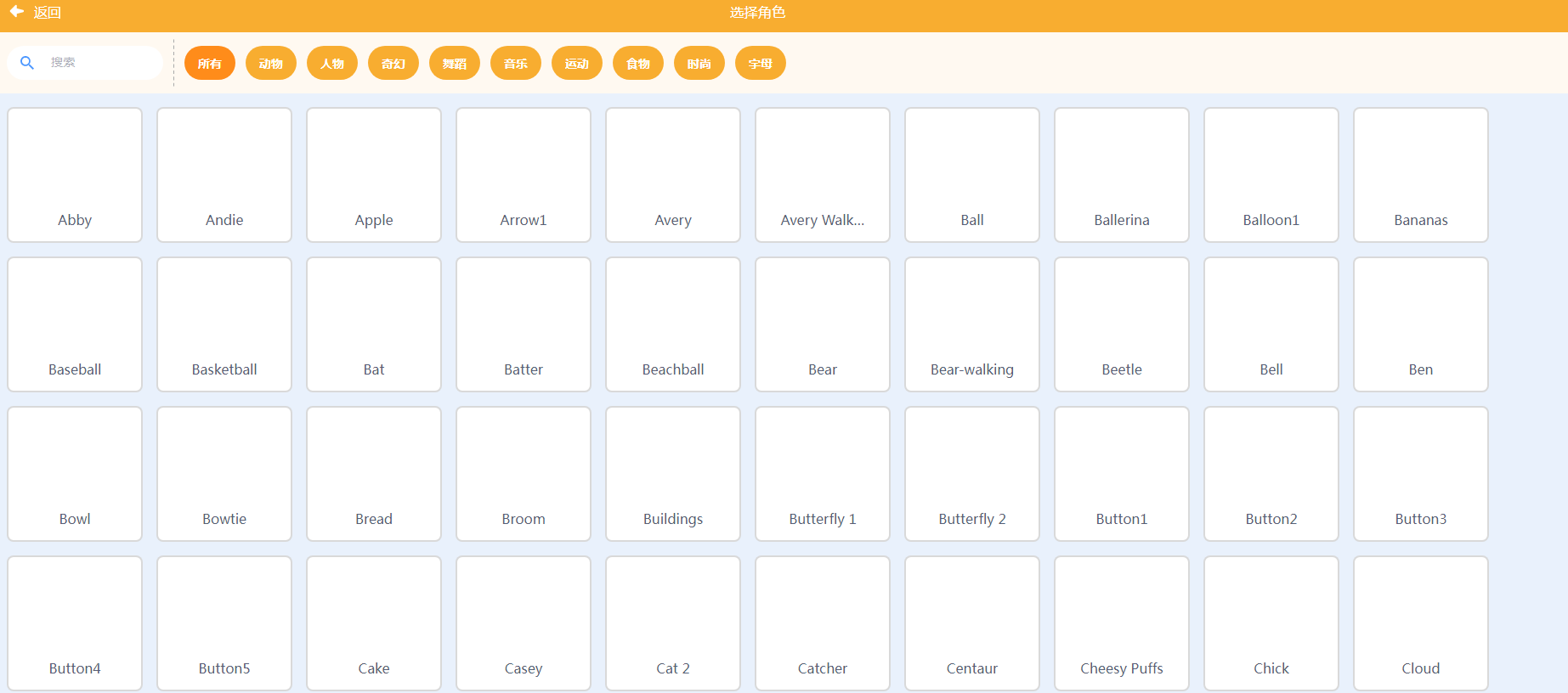1568x693 pixels.
Task: Select the 所有 category filter
Action: (x=210, y=63)
